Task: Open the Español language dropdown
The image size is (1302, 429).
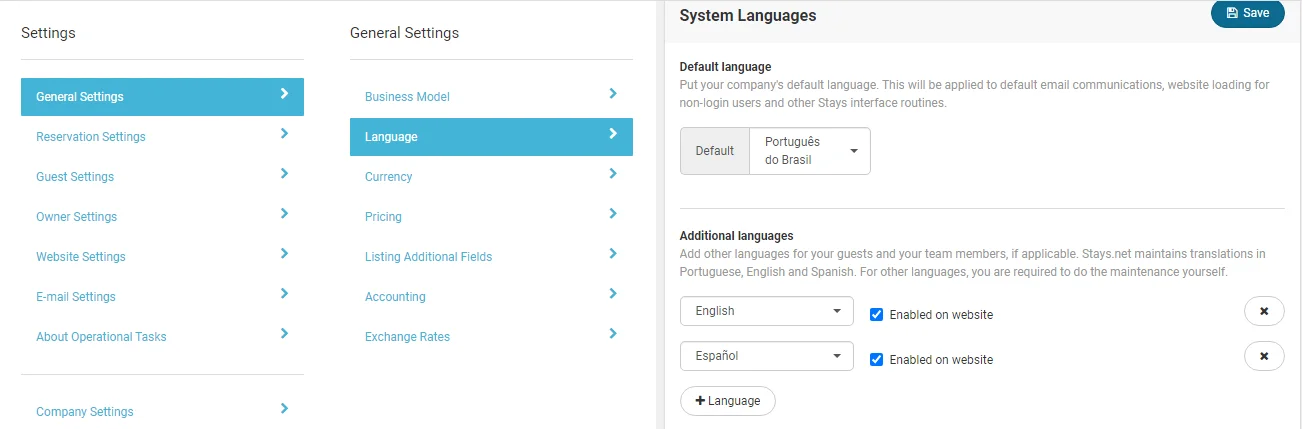Action: click(766, 356)
